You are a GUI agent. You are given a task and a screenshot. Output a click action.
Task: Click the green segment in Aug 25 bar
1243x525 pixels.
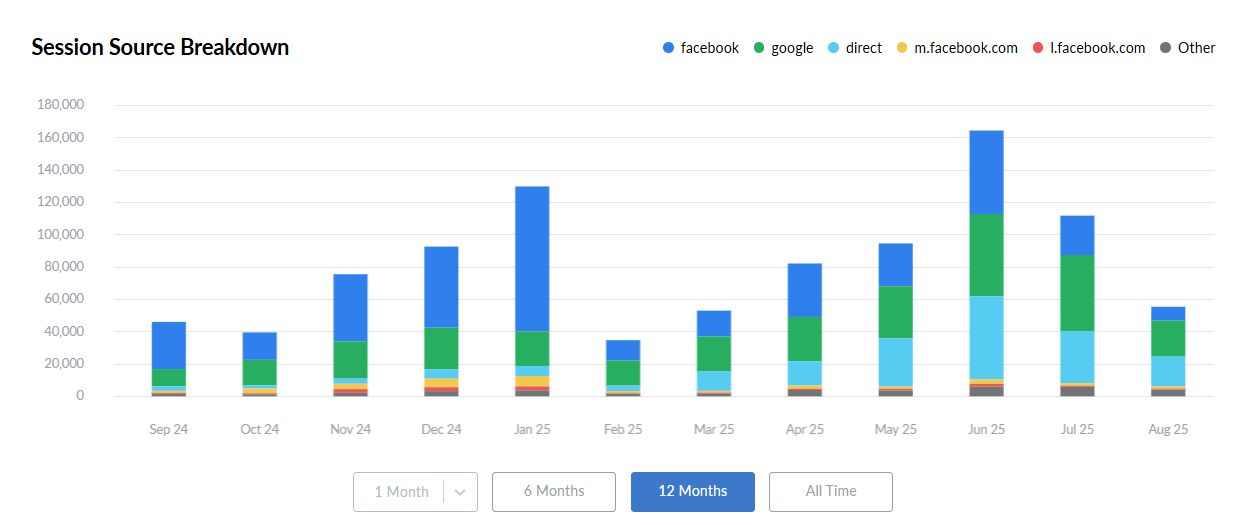[x=1167, y=338]
